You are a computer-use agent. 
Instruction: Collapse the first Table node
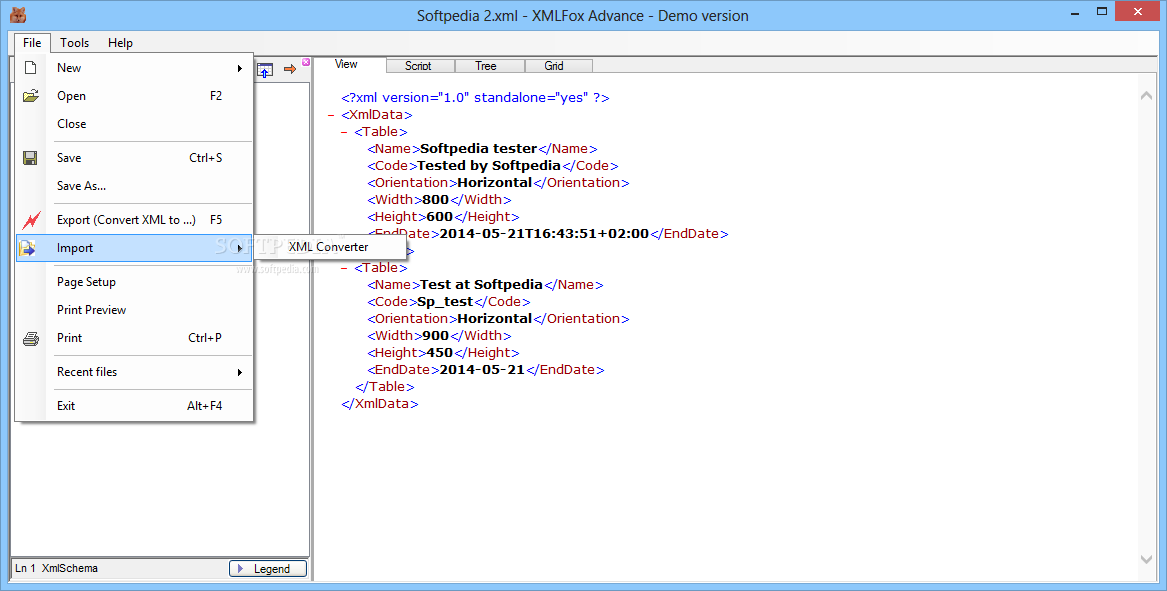345,132
